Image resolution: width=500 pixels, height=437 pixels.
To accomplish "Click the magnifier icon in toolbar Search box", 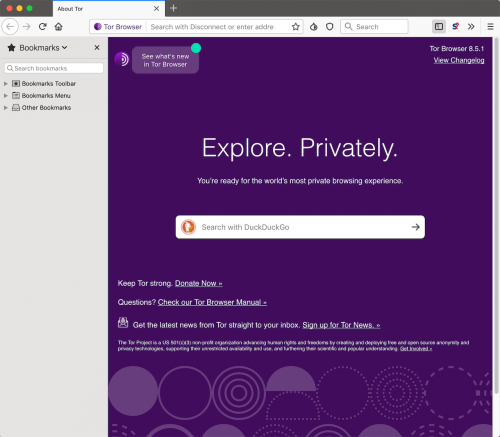I will pos(348,27).
